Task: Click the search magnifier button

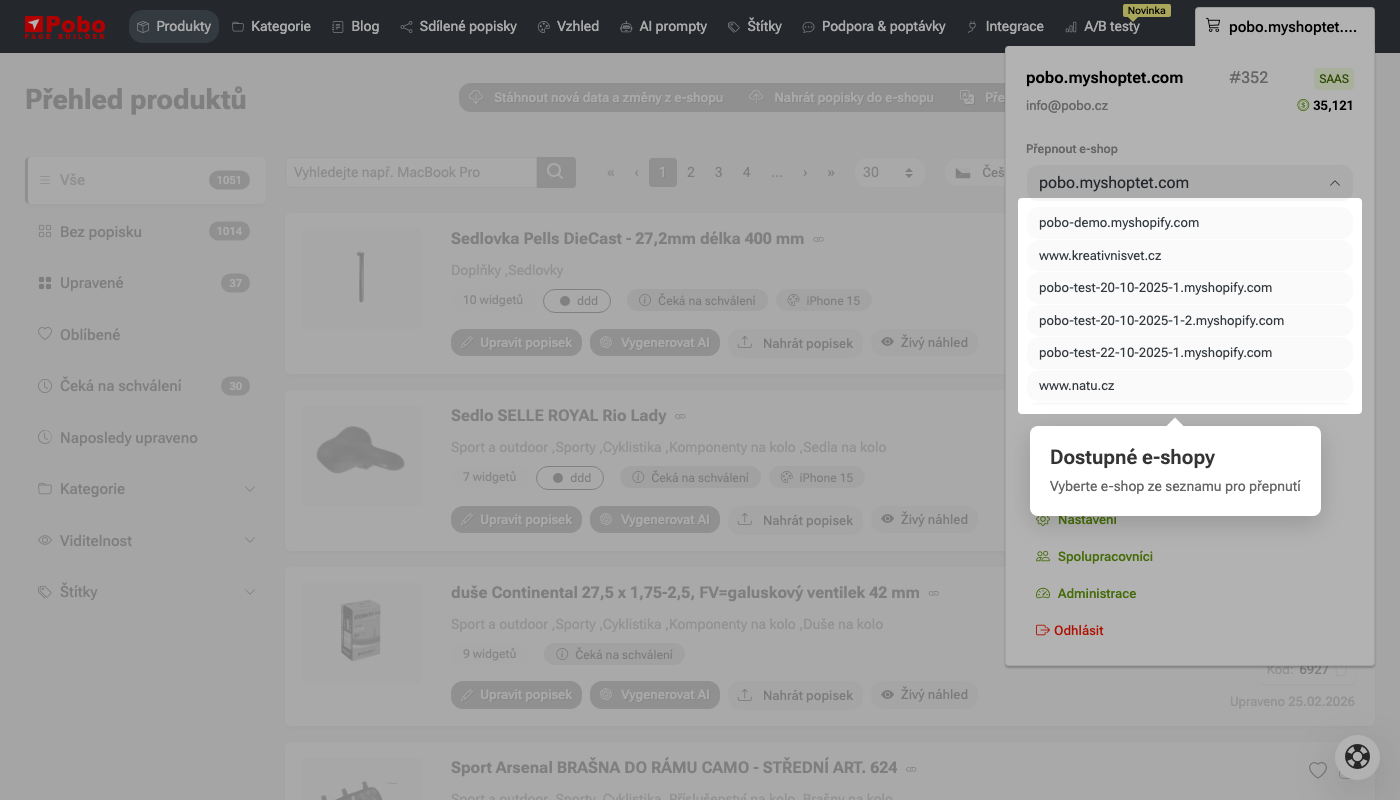Action: (x=556, y=172)
